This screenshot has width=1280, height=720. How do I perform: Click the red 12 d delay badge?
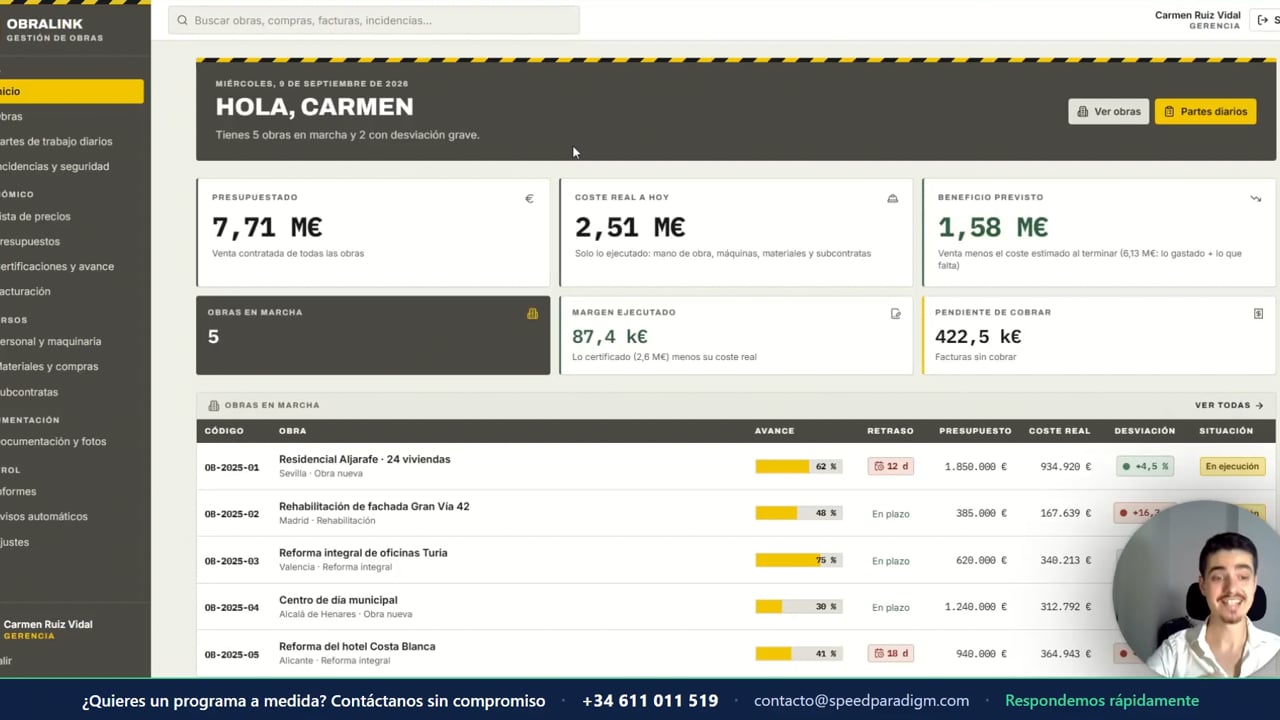point(890,466)
